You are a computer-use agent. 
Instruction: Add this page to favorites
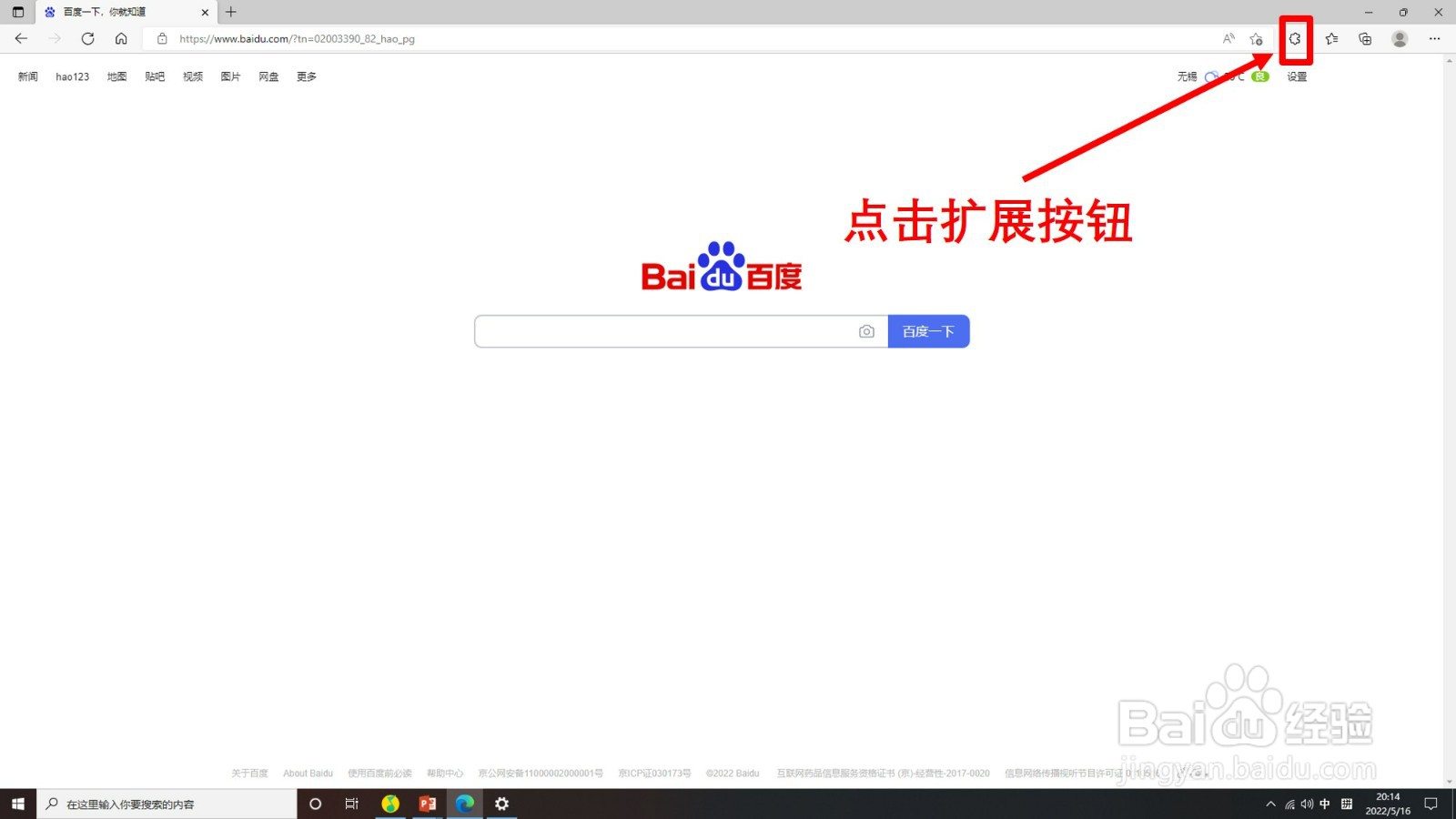pyautogui.click(x=1256, y=38)
